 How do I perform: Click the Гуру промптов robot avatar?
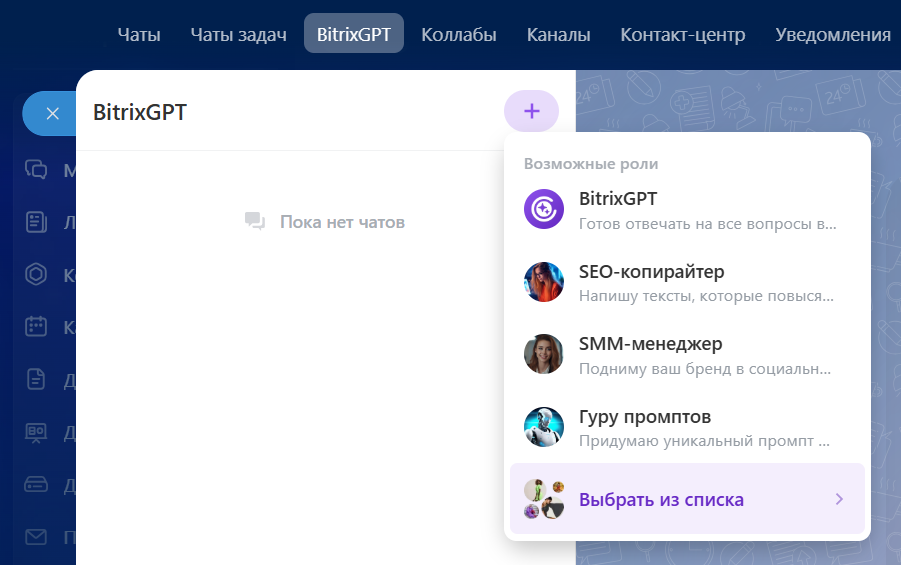tap(544, 426)
